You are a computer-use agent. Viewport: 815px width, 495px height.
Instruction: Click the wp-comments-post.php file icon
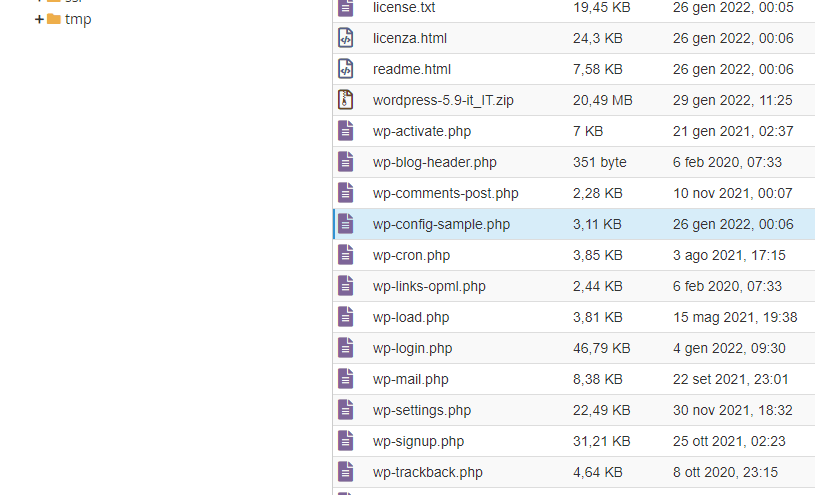(x=346, y=193)
